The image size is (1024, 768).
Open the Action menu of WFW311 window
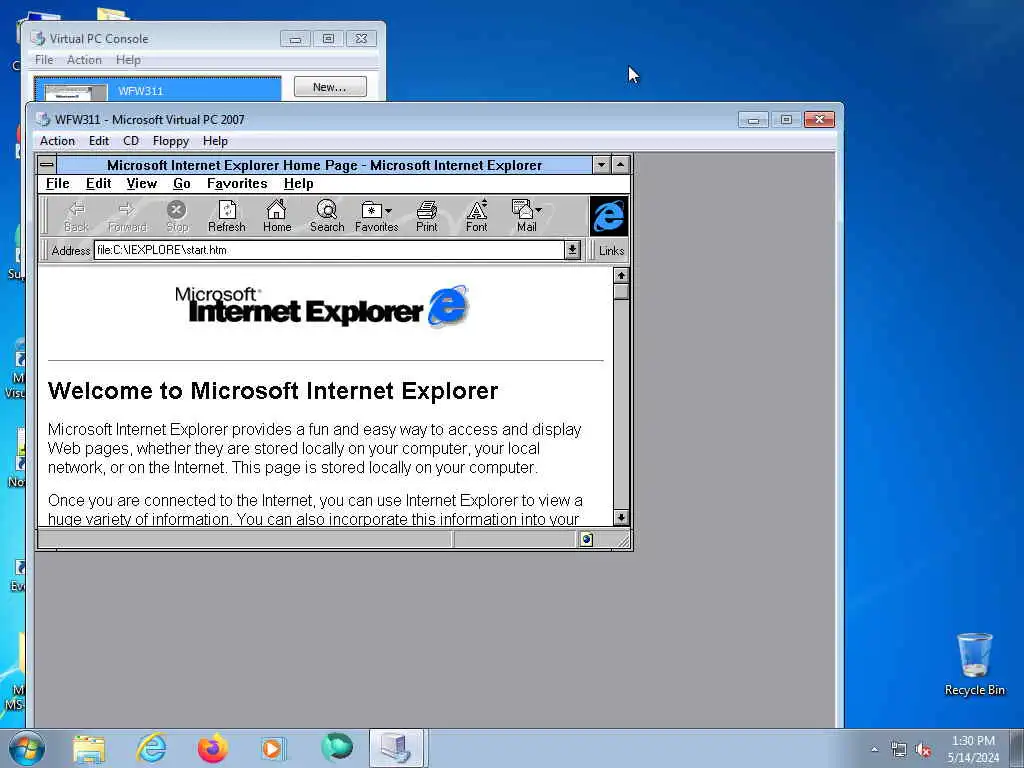coord(57,141)
